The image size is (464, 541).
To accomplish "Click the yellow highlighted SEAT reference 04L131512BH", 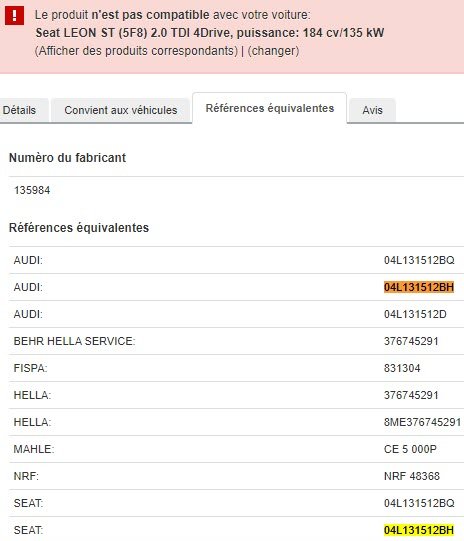I will tap(419, 530).
